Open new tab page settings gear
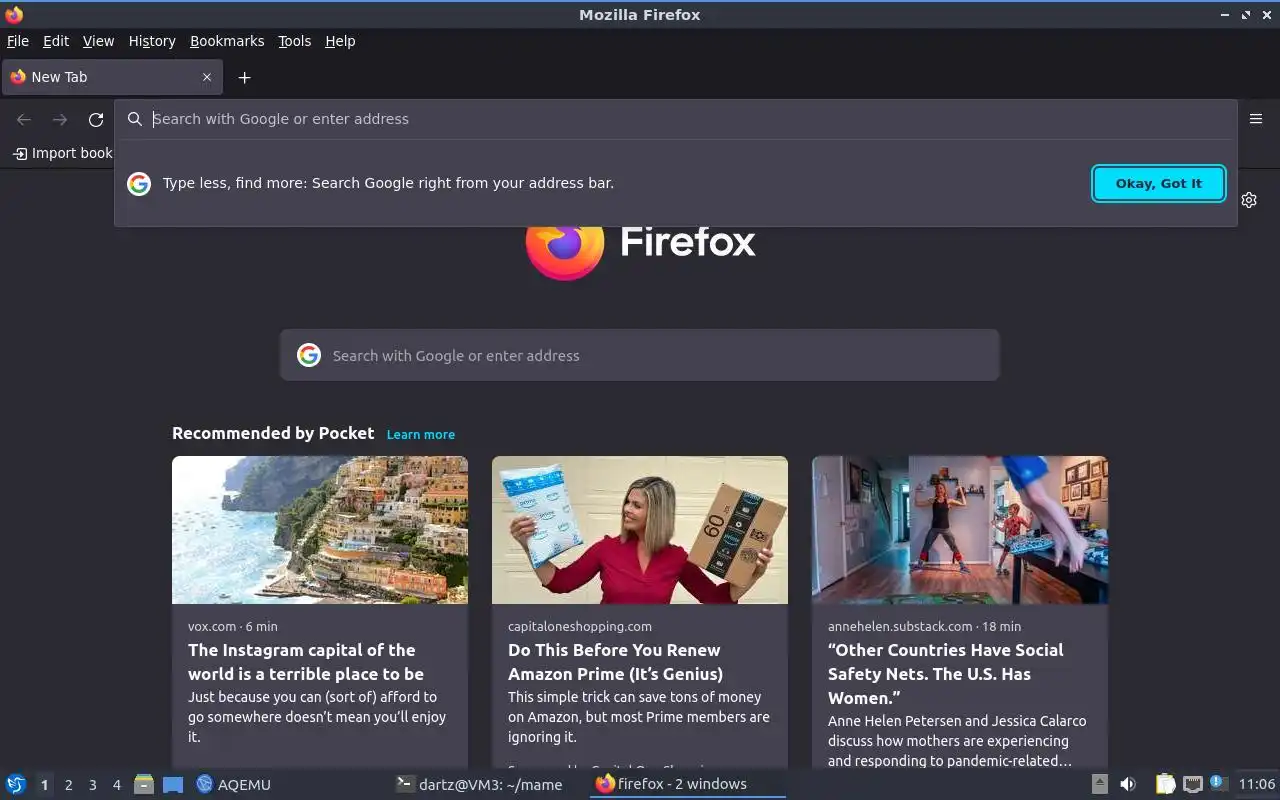 (1249, 200)
